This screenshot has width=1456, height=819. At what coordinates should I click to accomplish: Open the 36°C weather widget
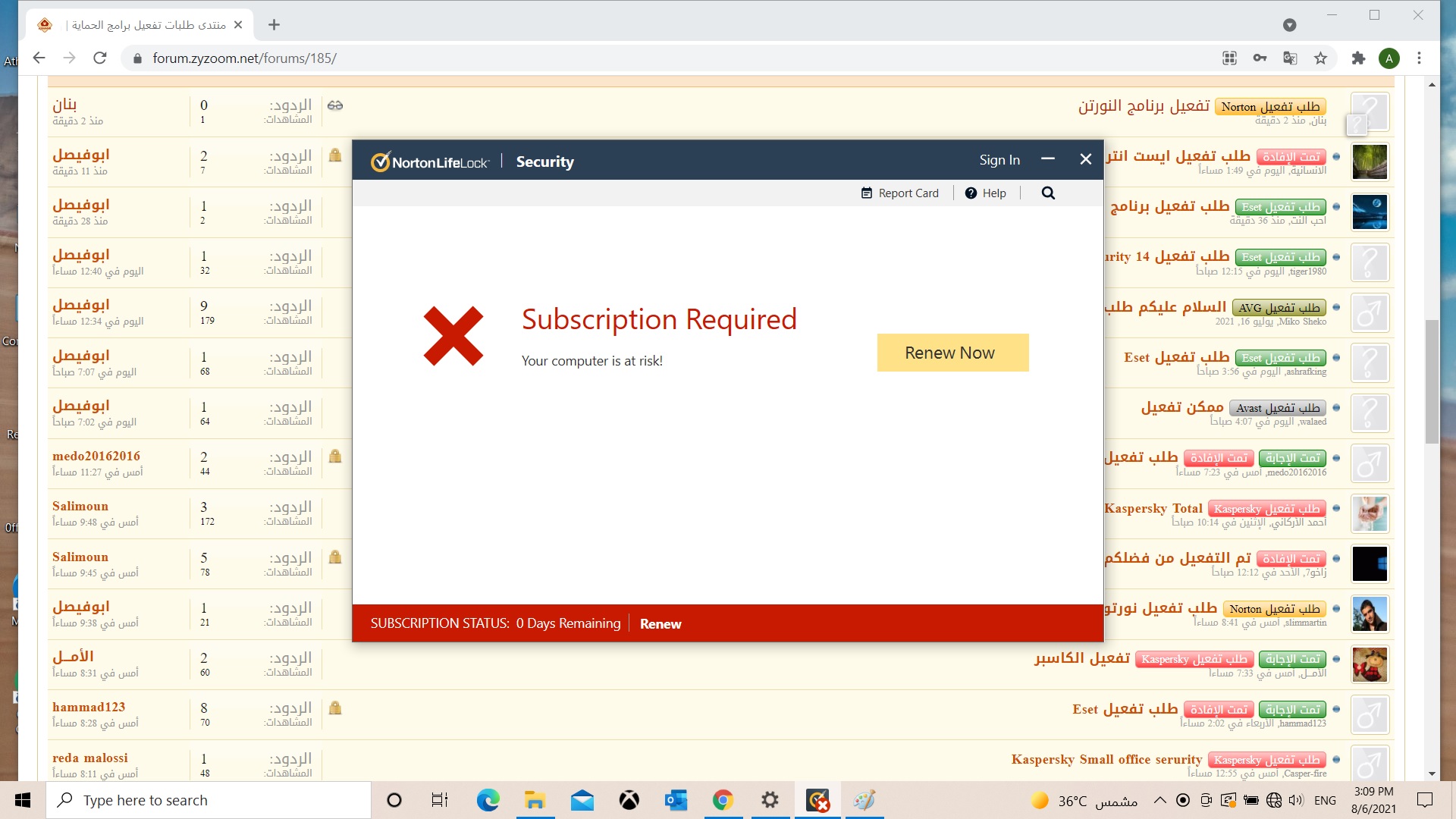click(x=1084, y=800)
